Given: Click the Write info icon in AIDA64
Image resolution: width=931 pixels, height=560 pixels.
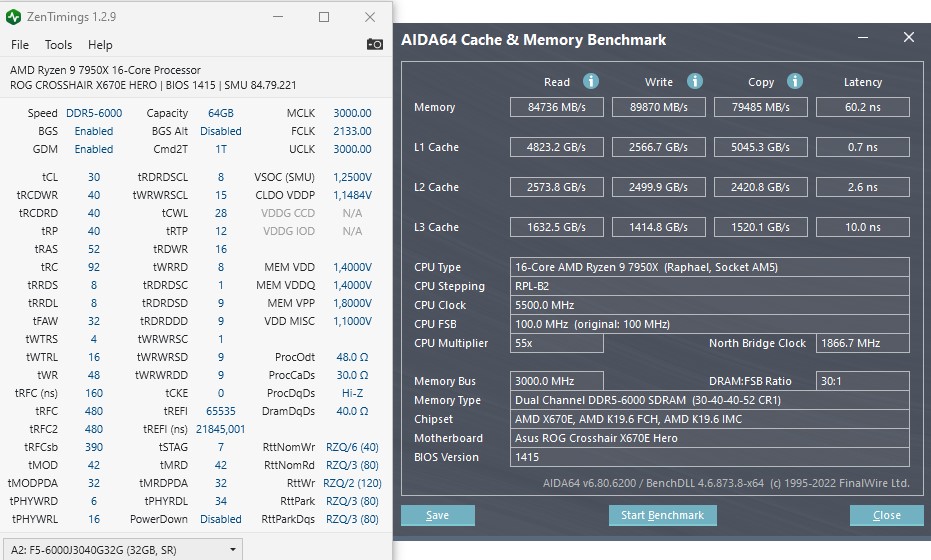Looking at the screenshot, I should (695, 81).
